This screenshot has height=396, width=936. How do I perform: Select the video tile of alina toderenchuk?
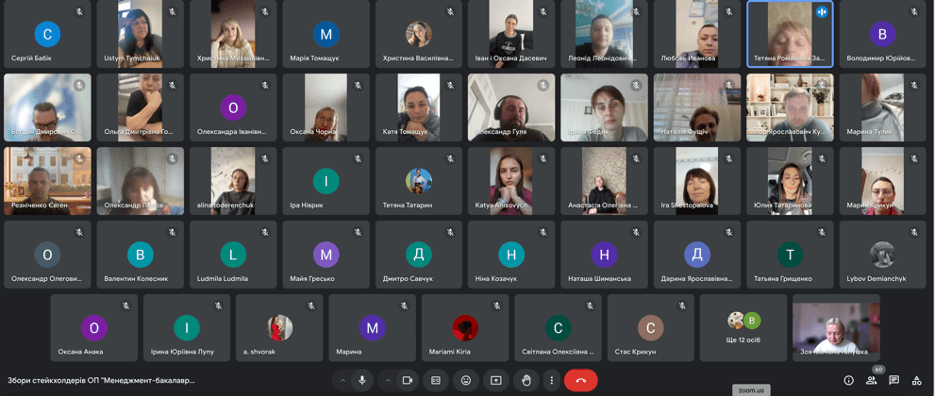click(233, 181)
